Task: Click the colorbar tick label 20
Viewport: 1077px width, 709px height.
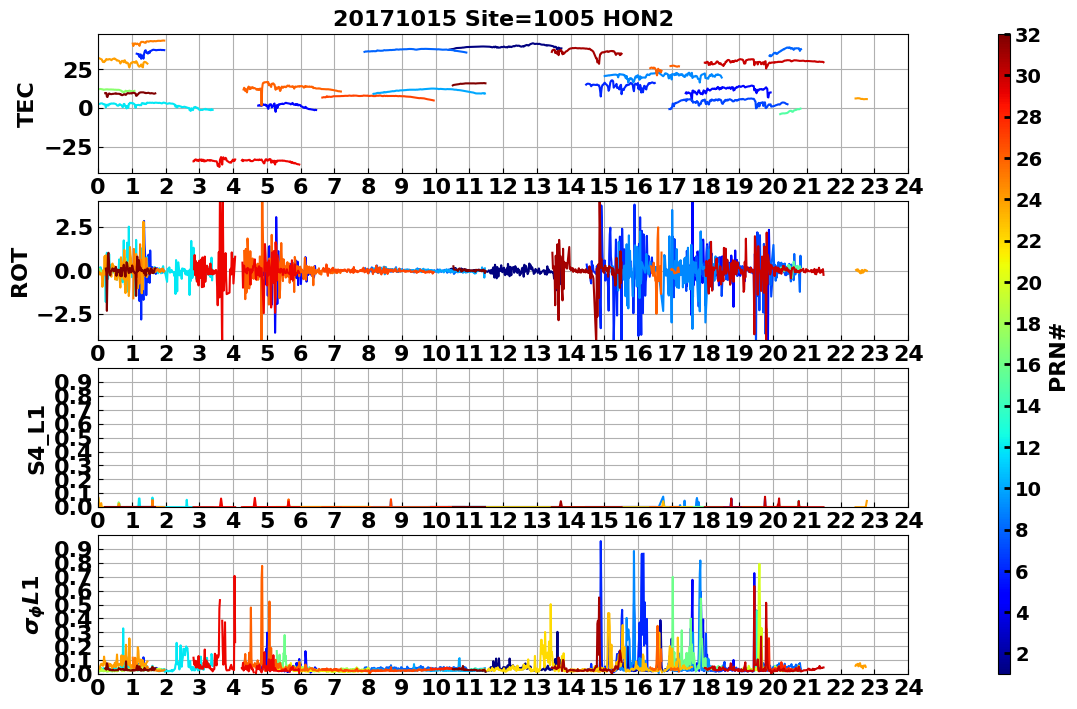Action: (1028, 282)
